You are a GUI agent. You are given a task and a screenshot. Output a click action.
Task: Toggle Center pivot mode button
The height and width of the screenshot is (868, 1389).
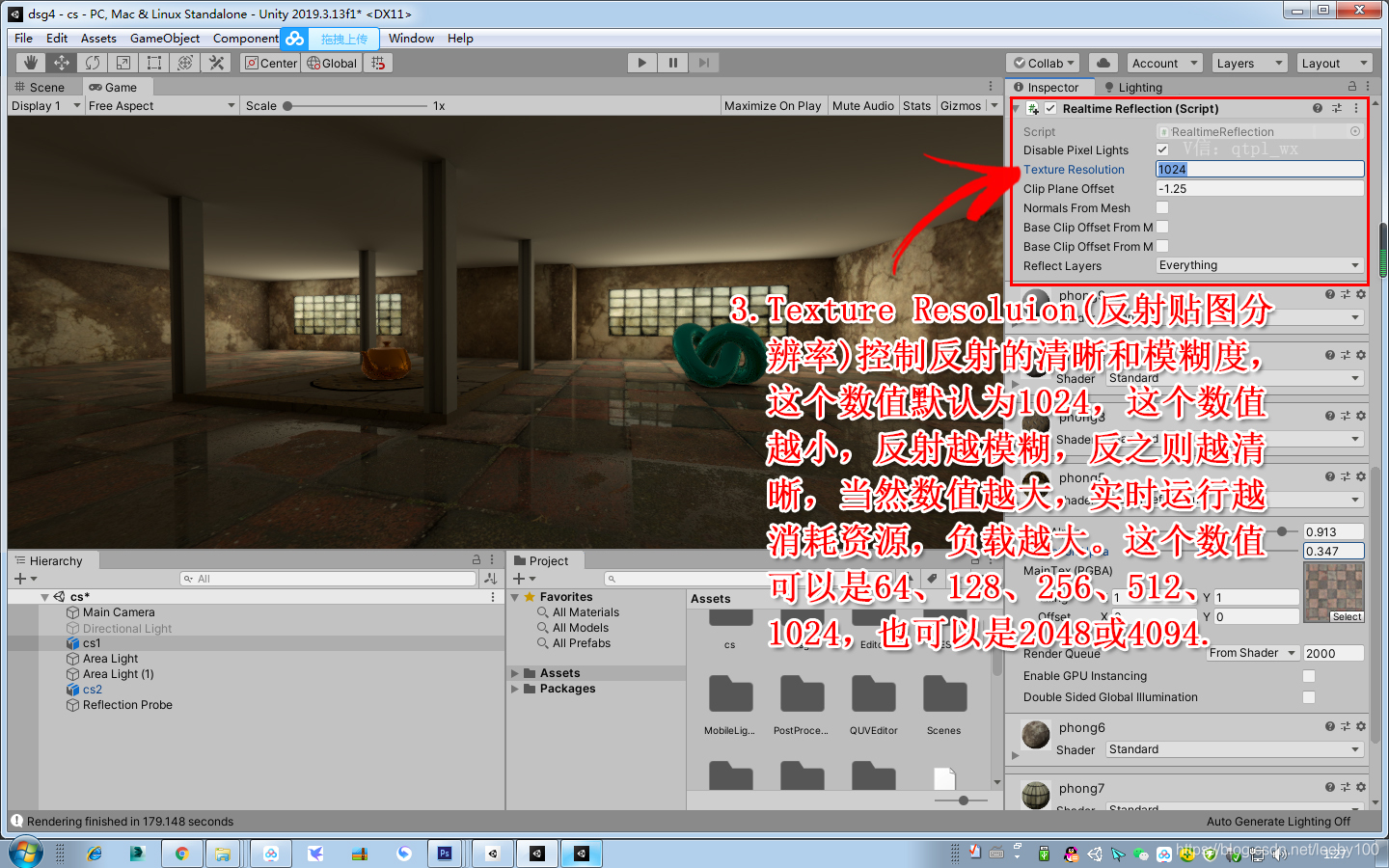[271, 63]
